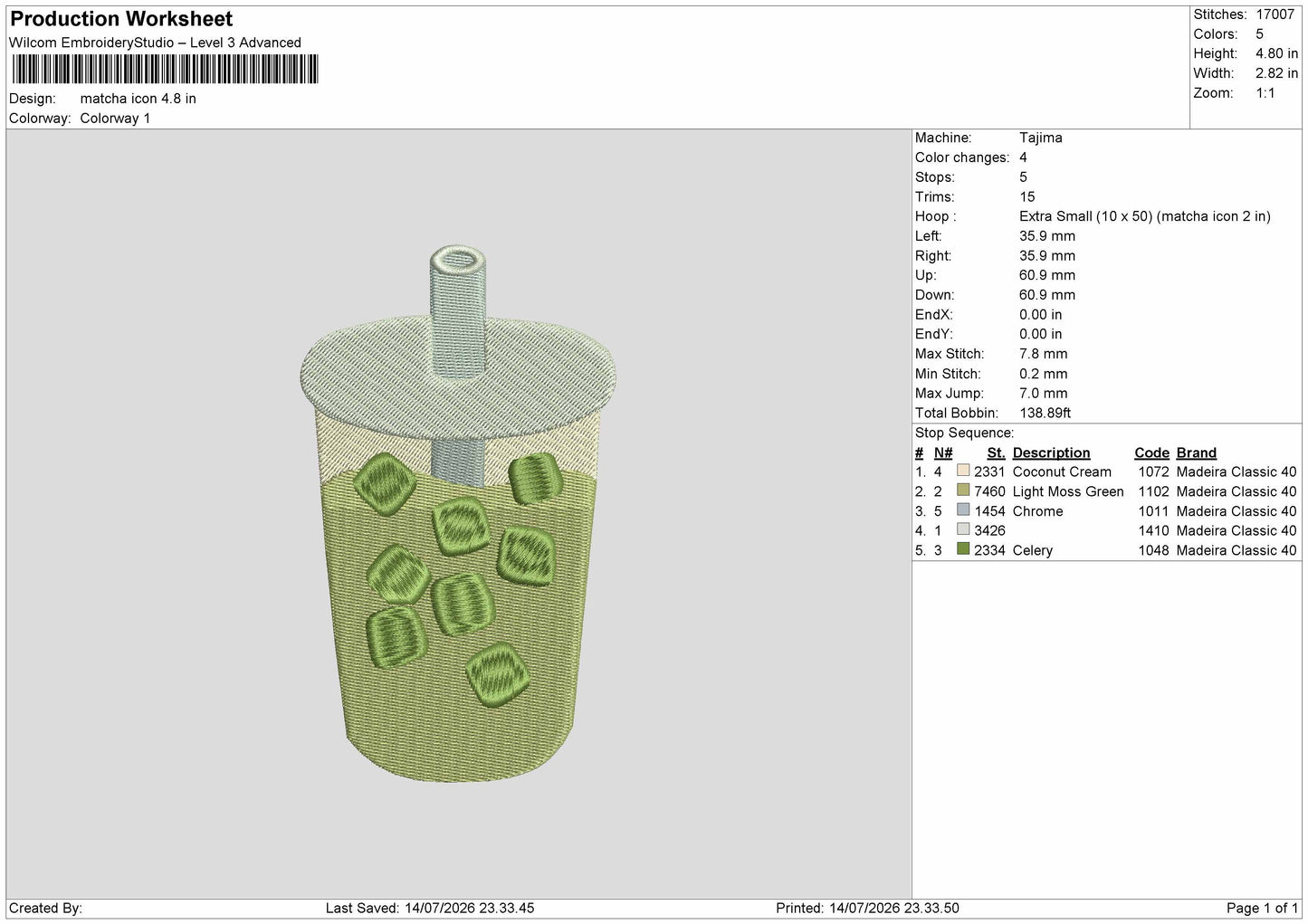The height and width of the screenshot is (924, 1308).
Task: Click the Light Moss Green color swatch
Action: (x=963, y=491)
